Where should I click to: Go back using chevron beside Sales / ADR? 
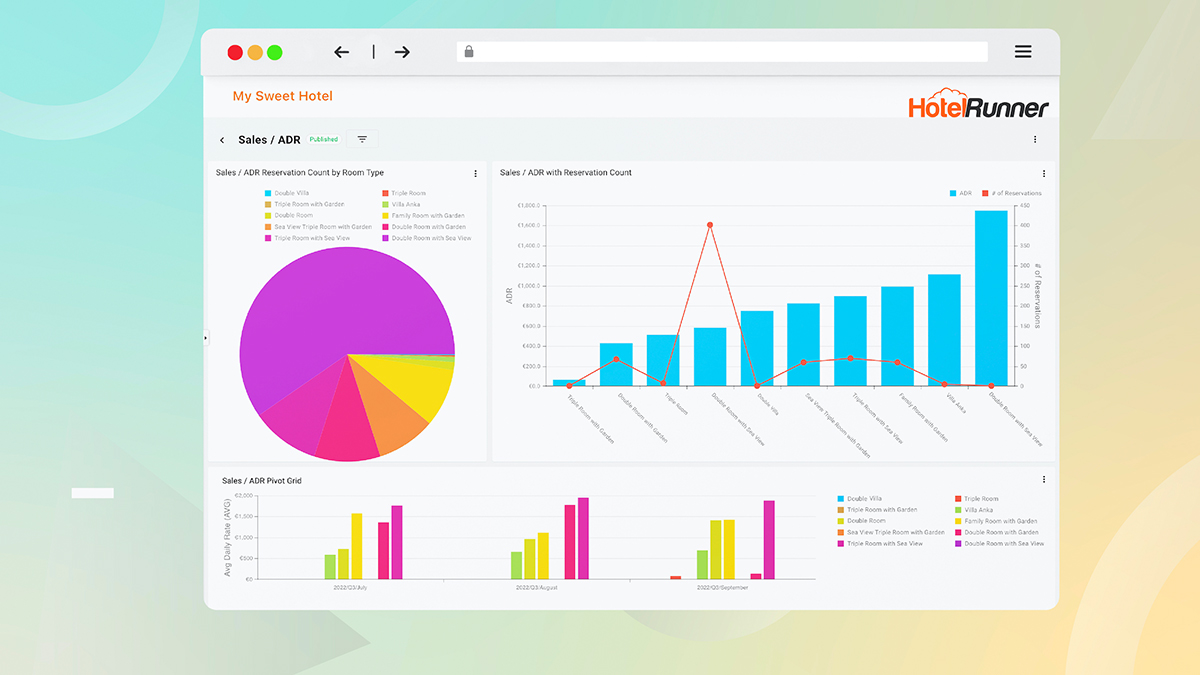[222, 140]
